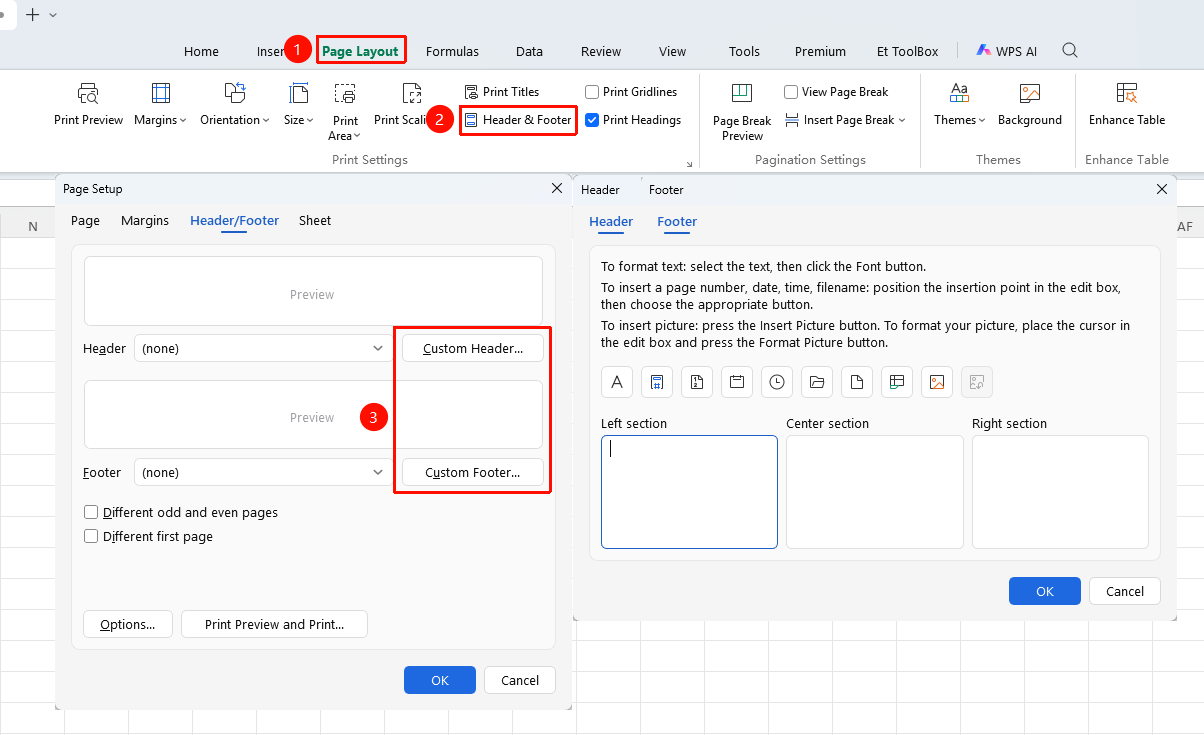Toggle View Page Break checkbox
The height and width of the screenshot is (735, 1204).
[x=792, y=92]
